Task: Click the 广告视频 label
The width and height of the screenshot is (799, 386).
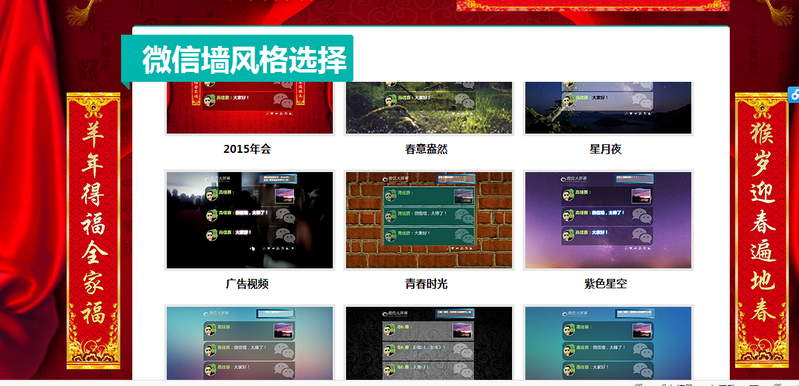Action: 247,284
